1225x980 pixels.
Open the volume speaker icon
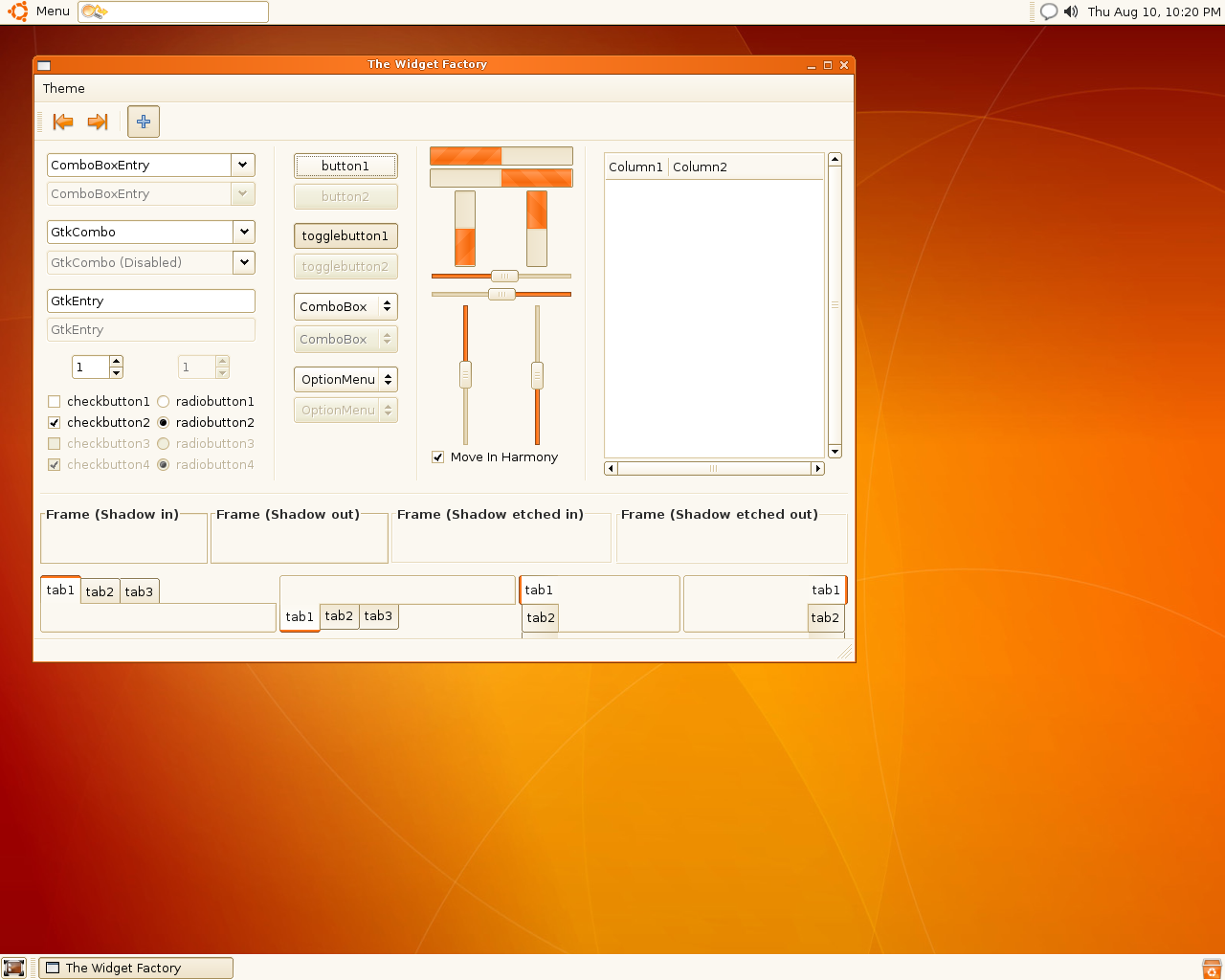tap(1071, 11)
